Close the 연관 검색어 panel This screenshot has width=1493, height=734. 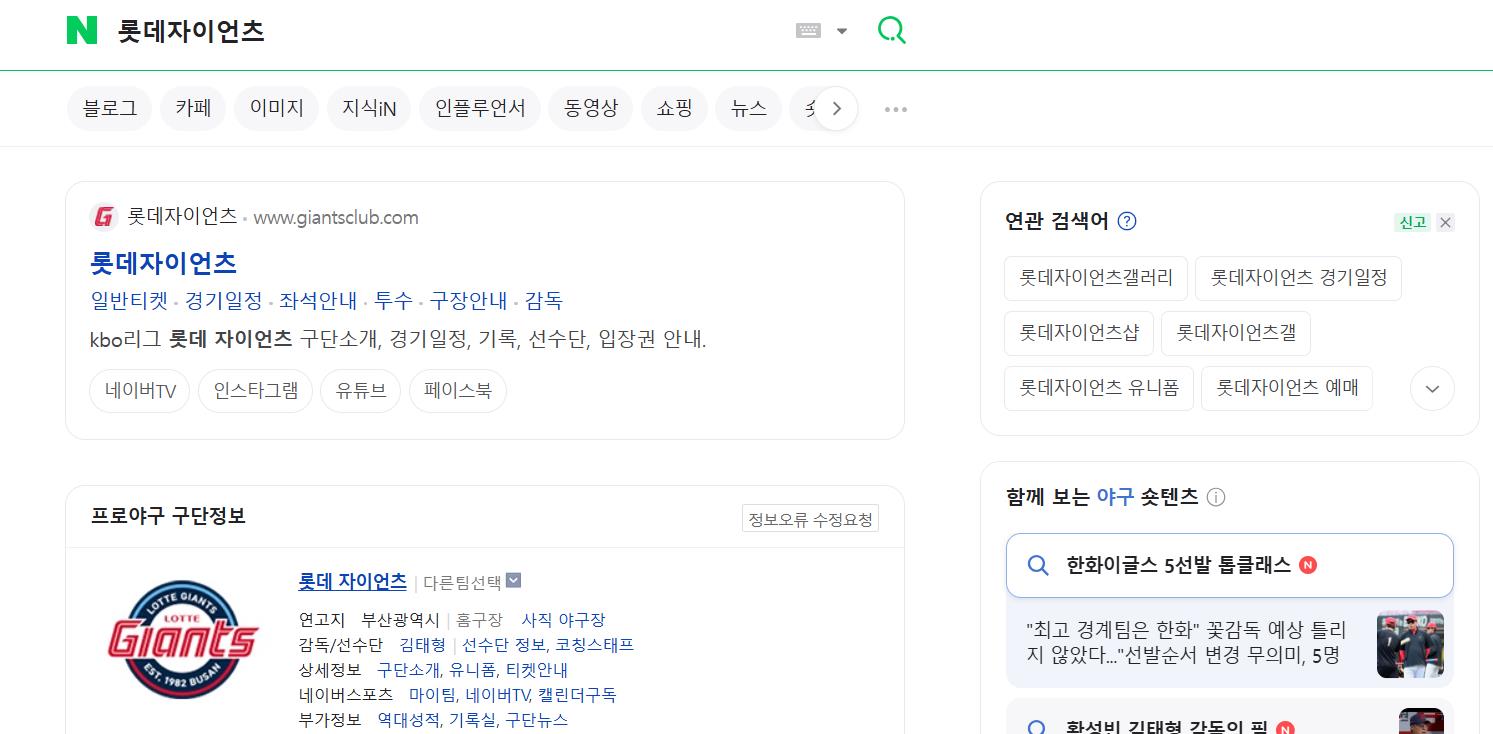(1445, 222)
